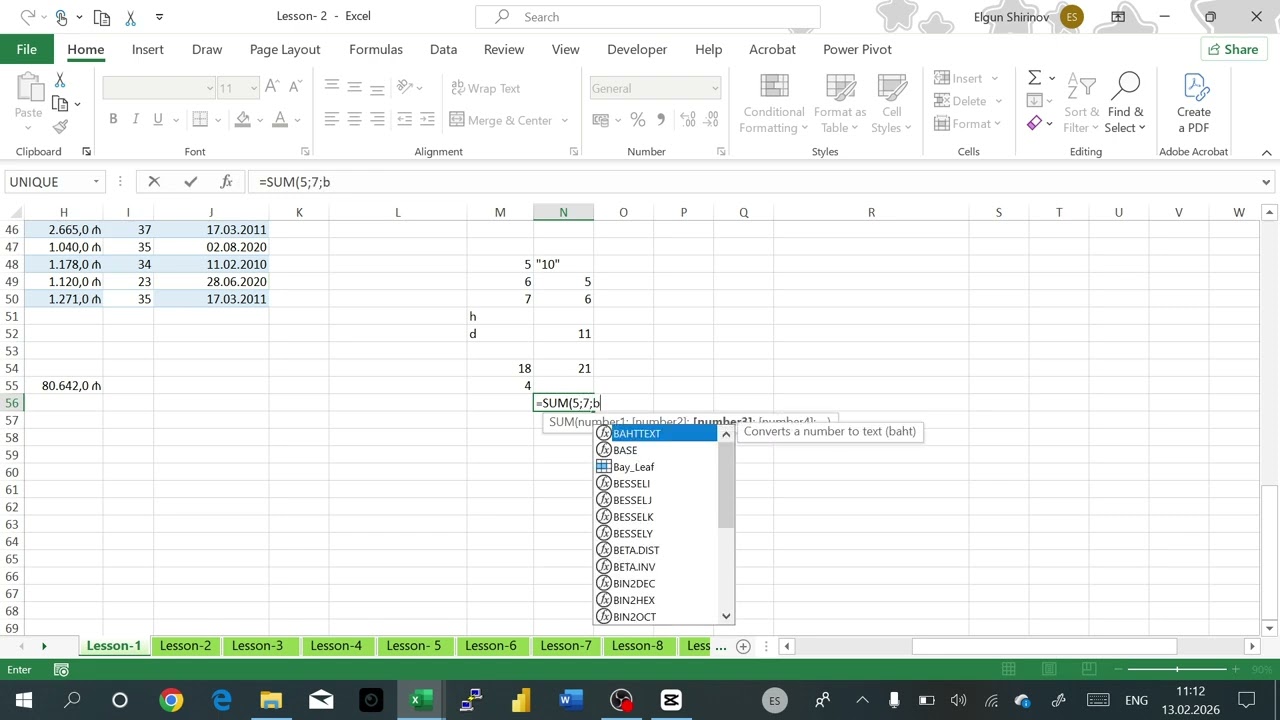Click the Format Painter brush icon

pyautogui.click(x=60, y=126)
